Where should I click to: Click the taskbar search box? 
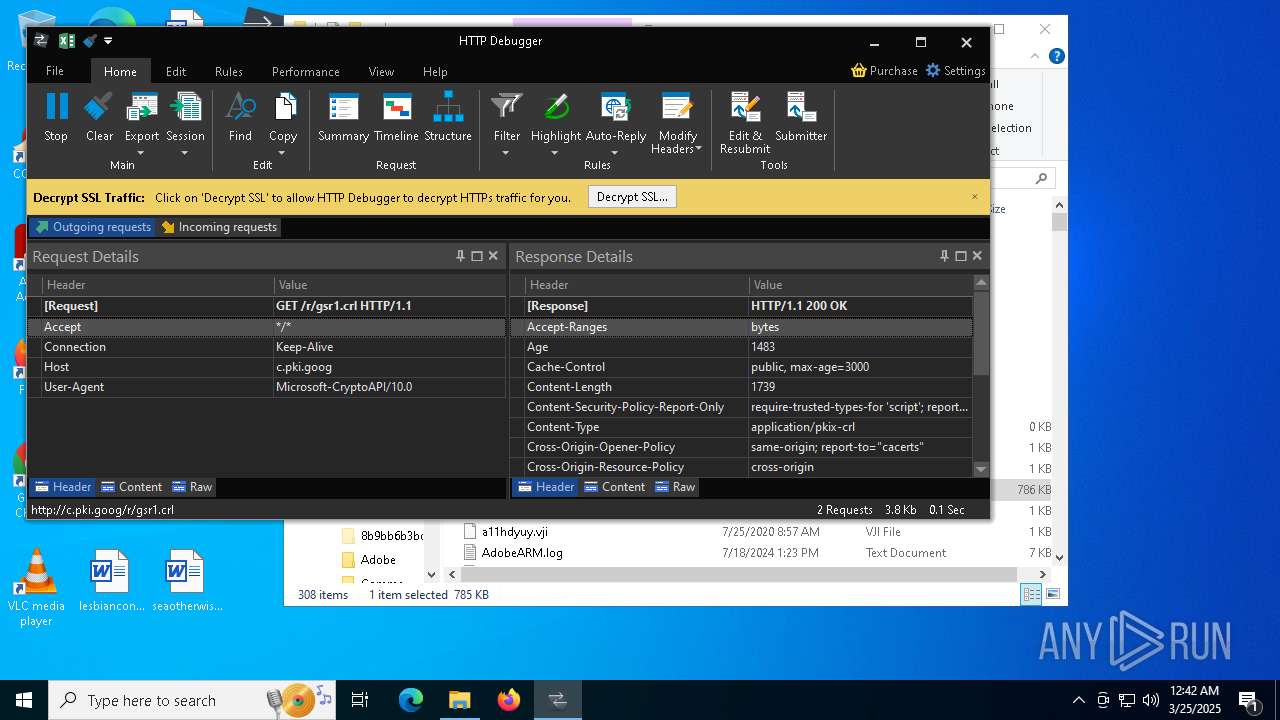point(193,700)
